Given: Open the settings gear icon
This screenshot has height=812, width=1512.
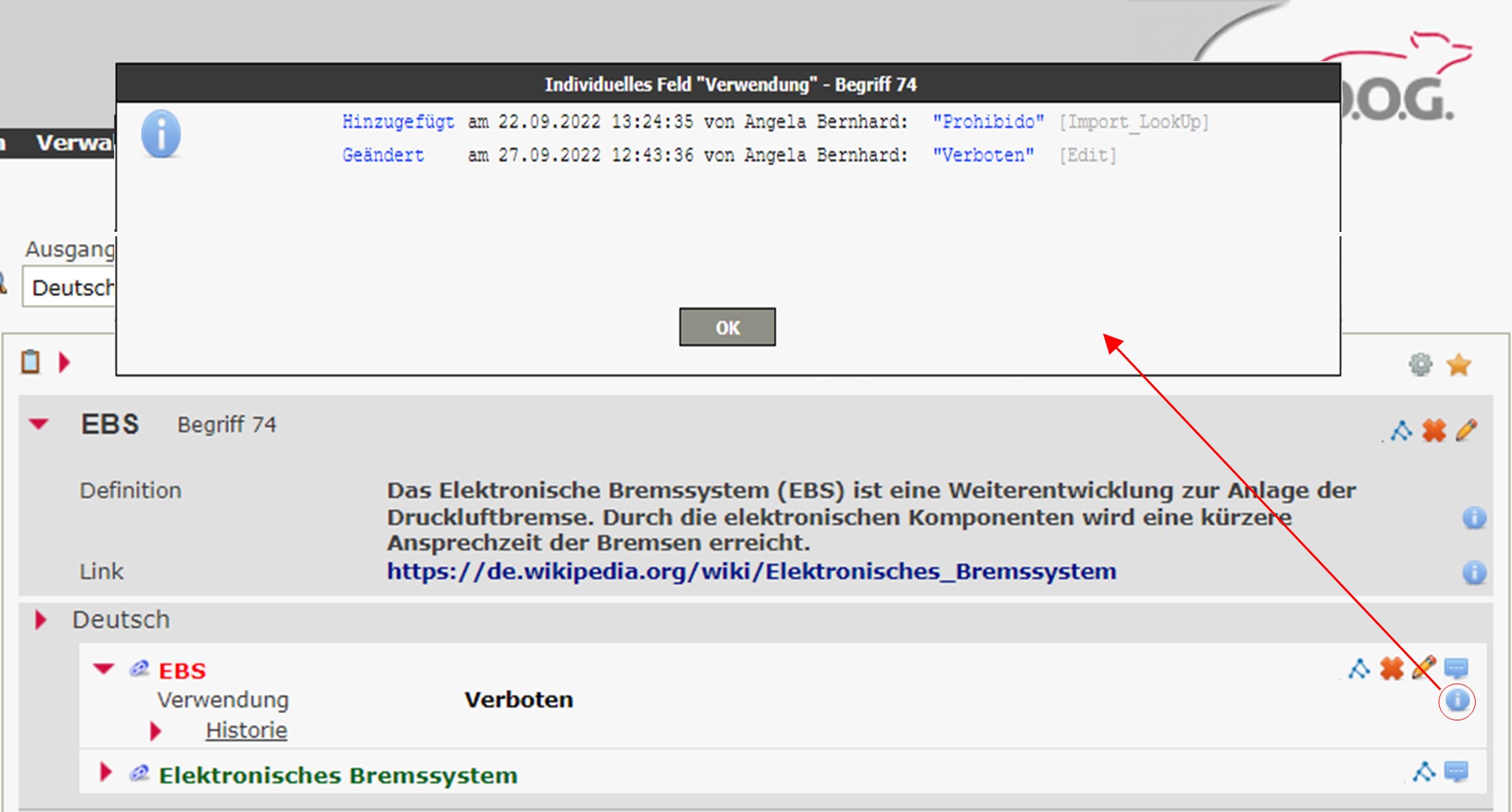Looking at the screenshot, I should pyautogui.click(x=1420, y=364).
